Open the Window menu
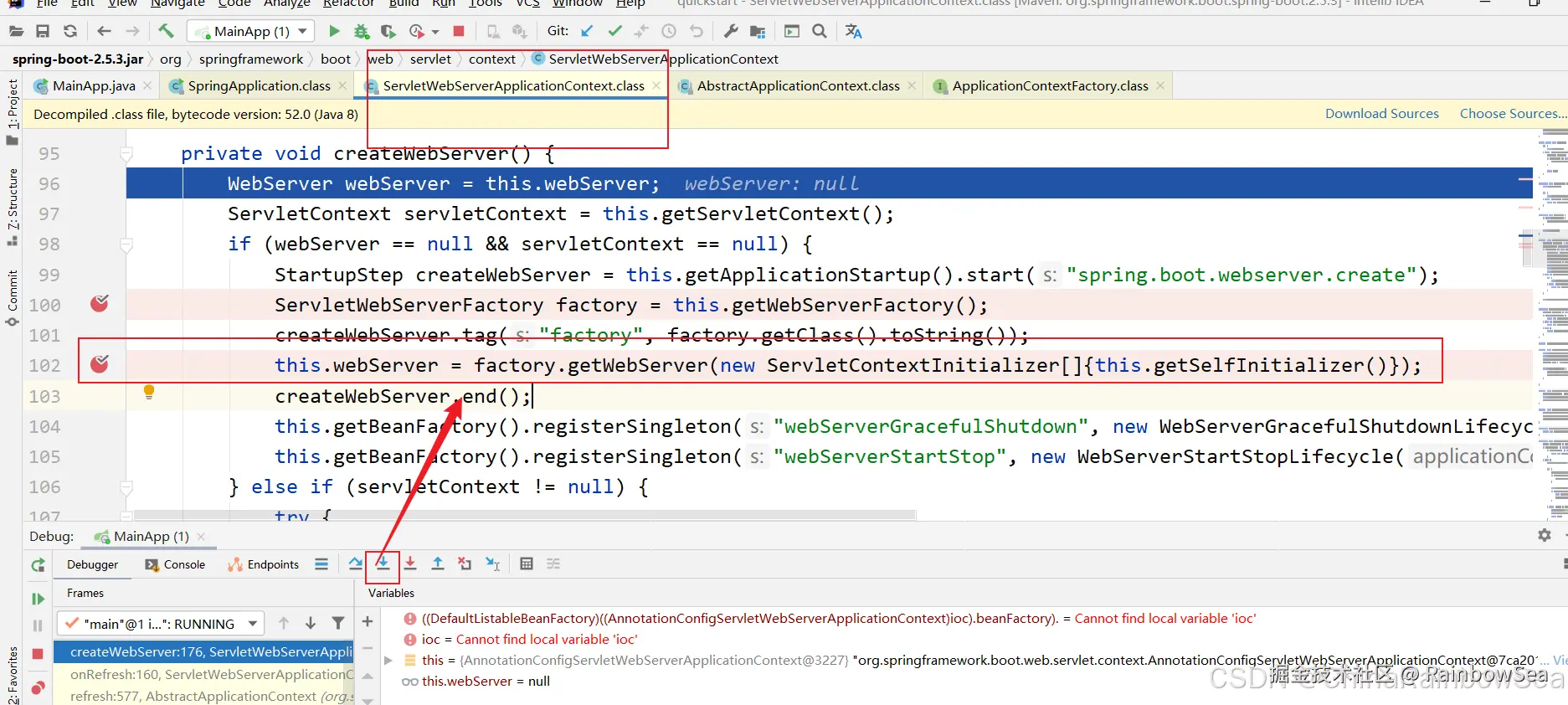This screenshot has height=705, width=1568. click(x=578, y=3)
